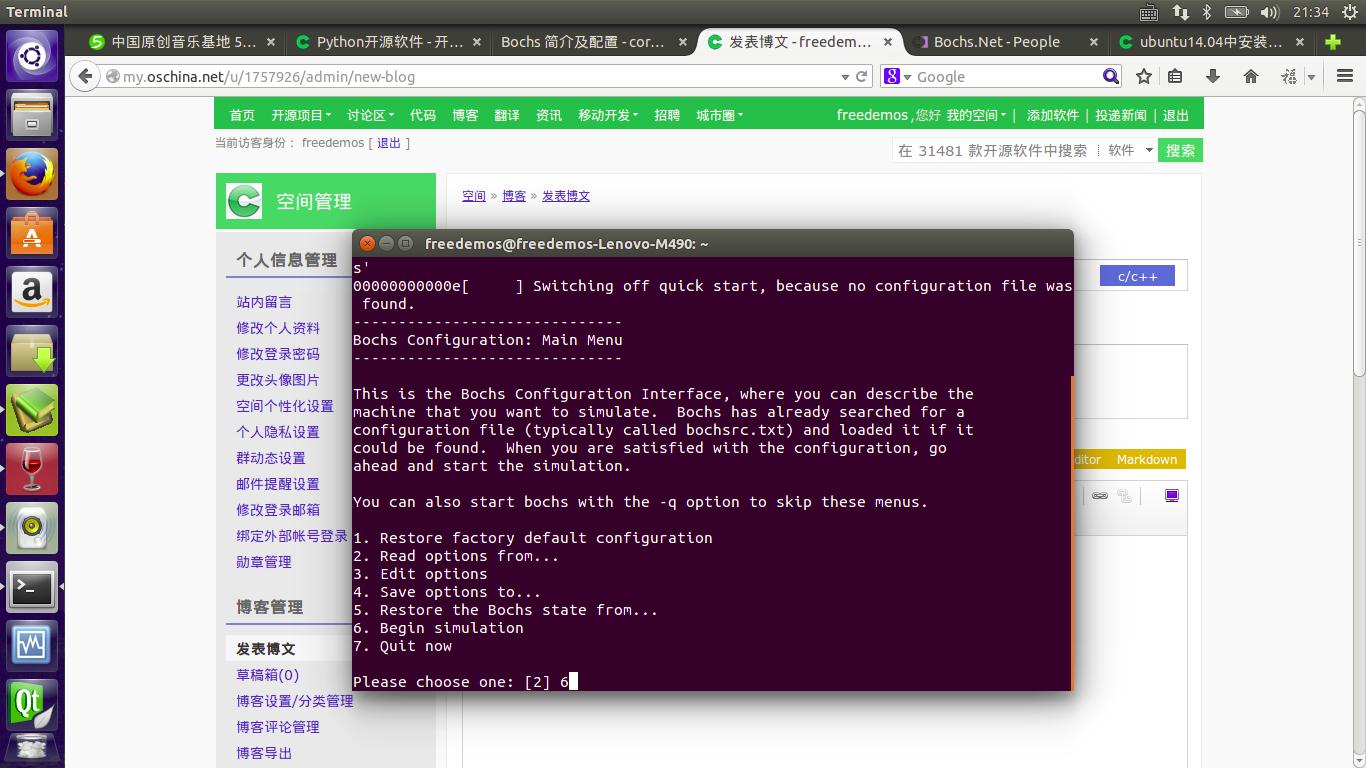Go to Firefox home page icon
Image resolution: width=1366 pixels, height=768 pixels.
(1250, 76)
